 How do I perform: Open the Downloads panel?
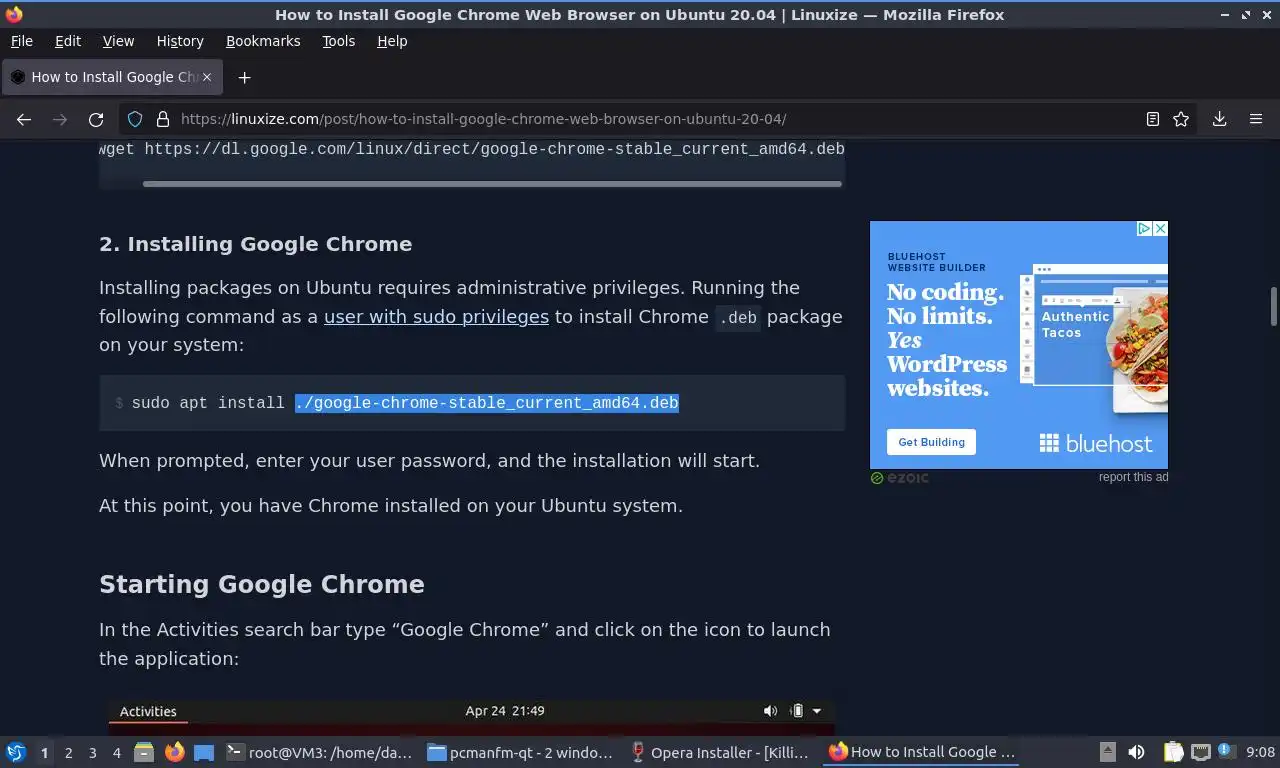coord(1220,119)
